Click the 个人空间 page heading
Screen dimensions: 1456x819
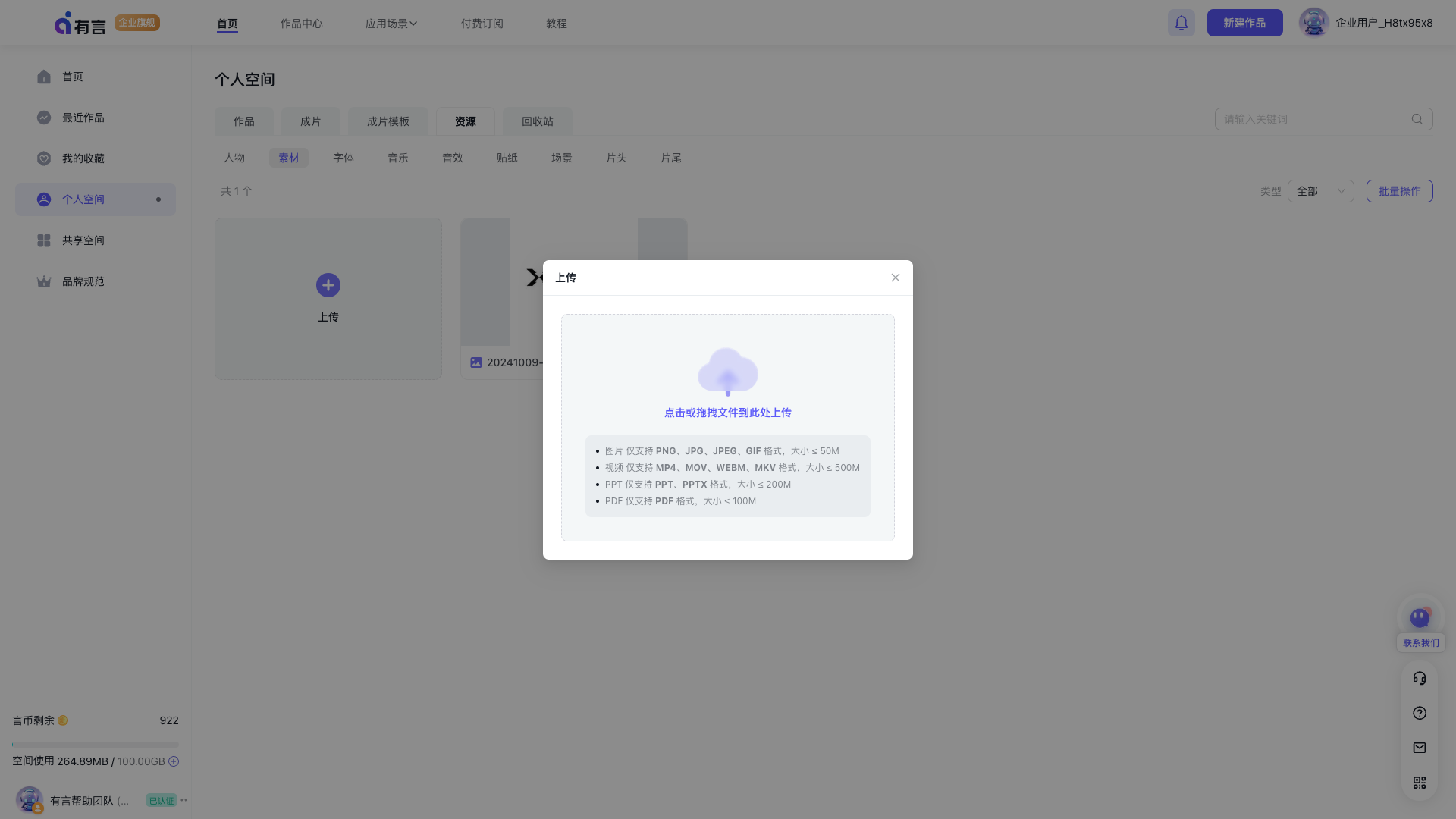245,80
